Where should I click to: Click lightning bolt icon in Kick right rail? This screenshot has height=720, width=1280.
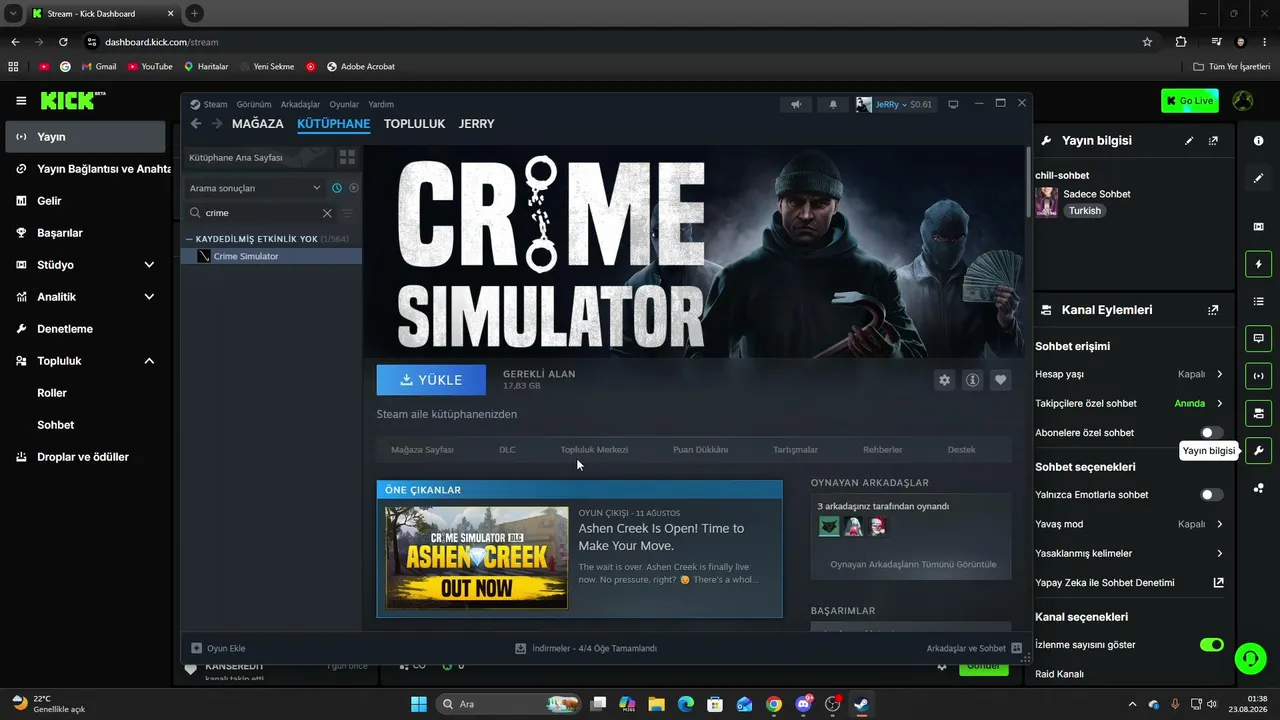(x=1258, y=264)
